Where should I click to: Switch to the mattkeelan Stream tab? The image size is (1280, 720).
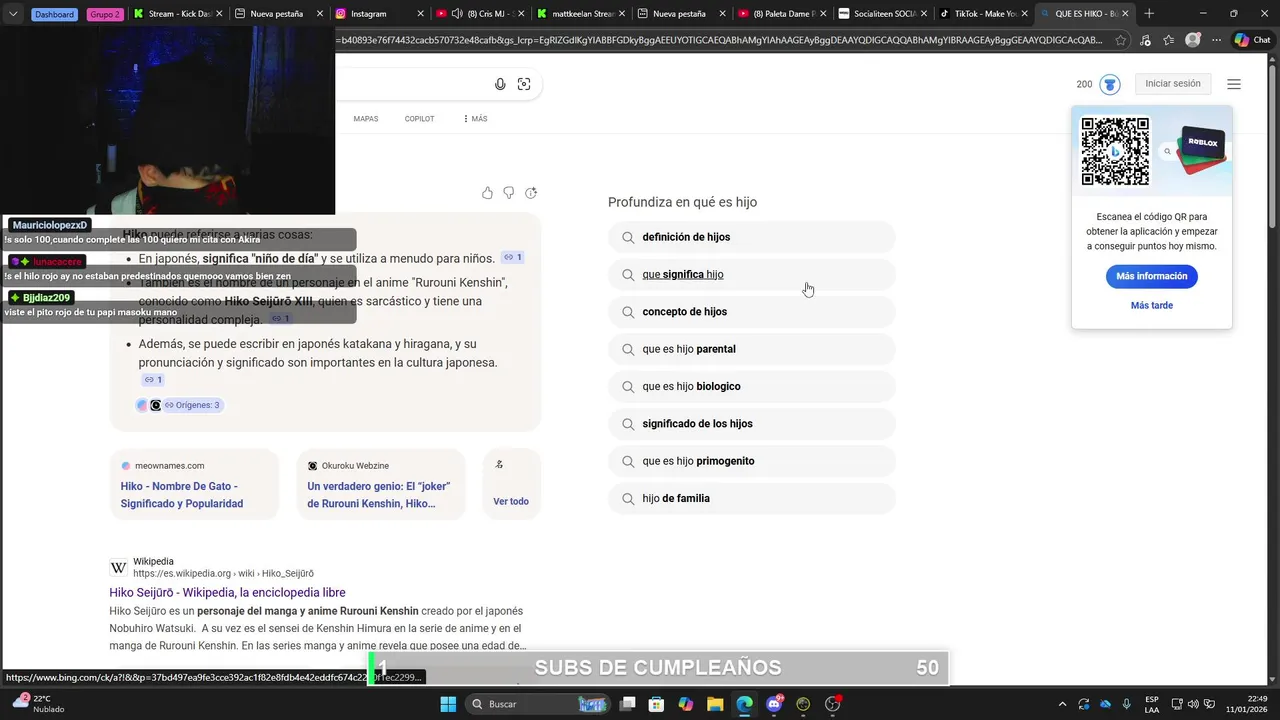tap(581, 14)
